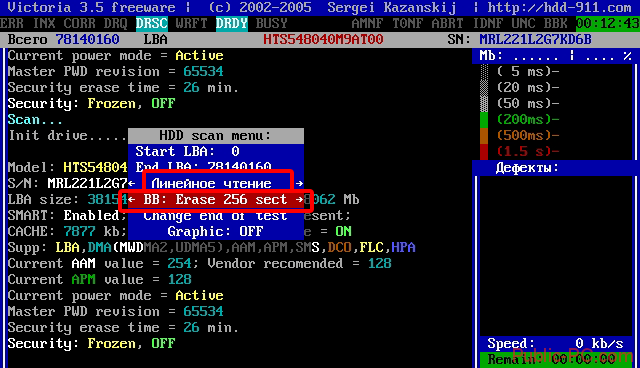Click the ERR status flag
This screenshot has height=368, width=640.
coord(12,24)
